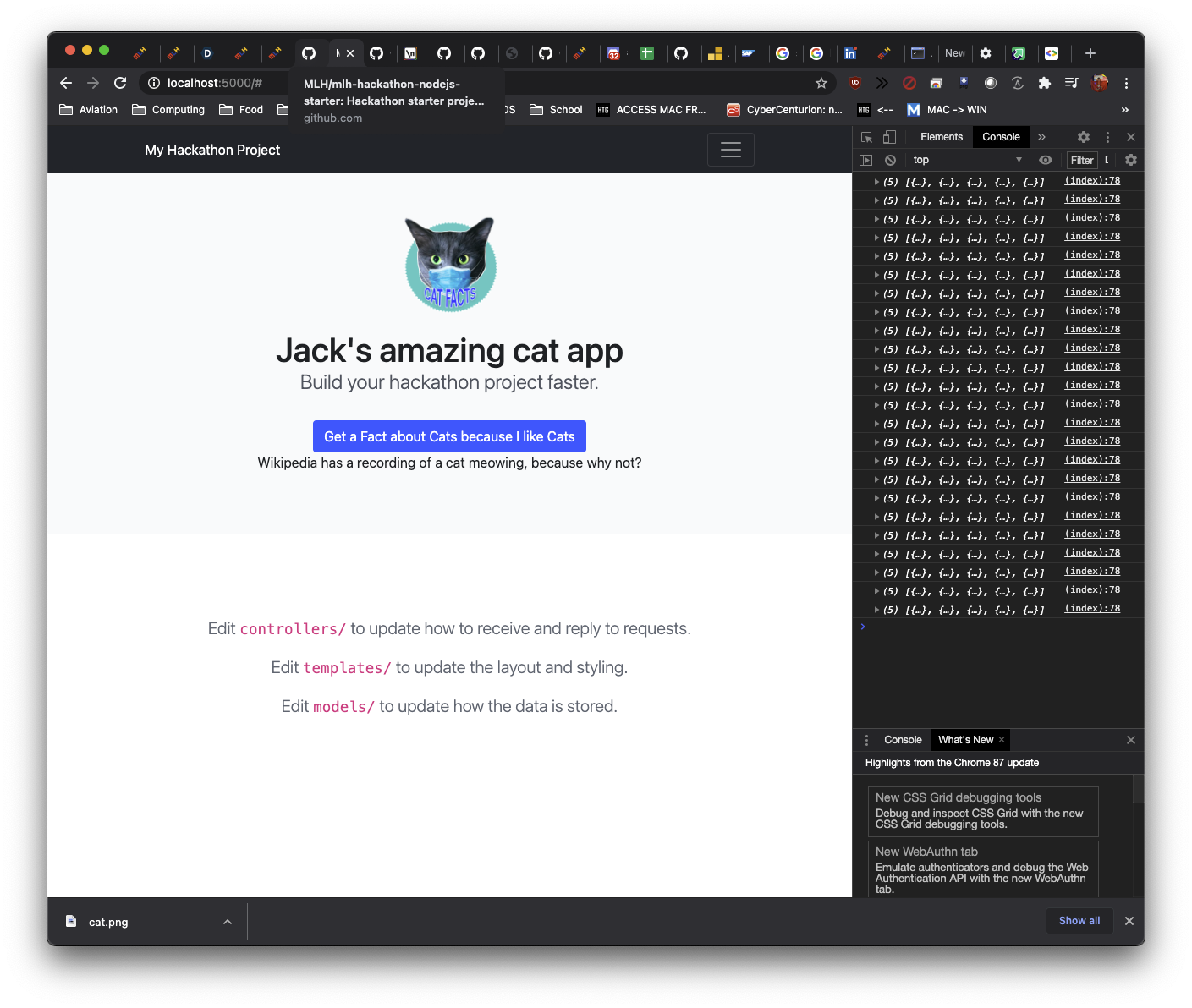Toggle the hamburger navigation menu
The image size is (1192, 1008).
pos(731,150)
